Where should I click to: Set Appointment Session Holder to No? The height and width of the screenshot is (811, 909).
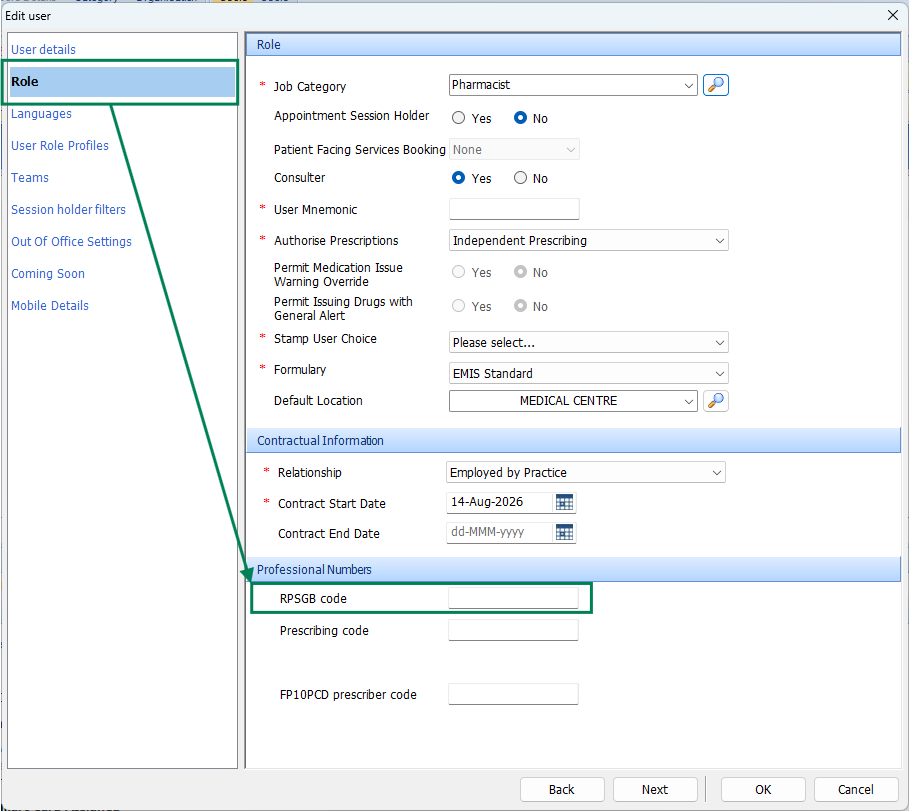pyautogui.click(x=520, y=118)
